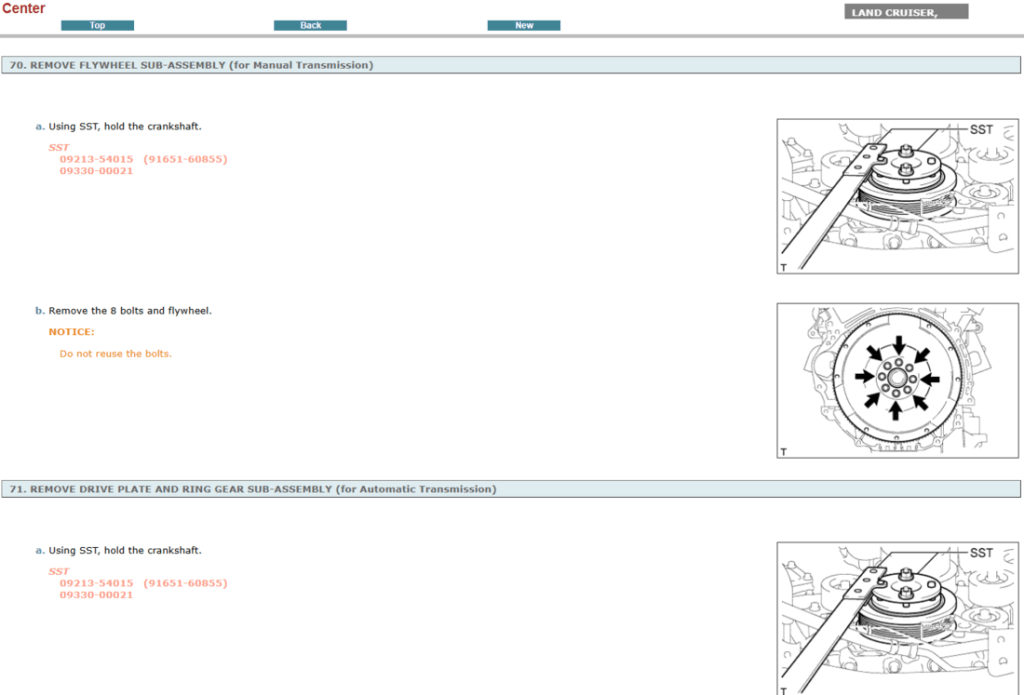This screenshot has width=1024, height=695.
Task: Open the flywheel bolts diagram with arrows
Action: click(898, 381)
